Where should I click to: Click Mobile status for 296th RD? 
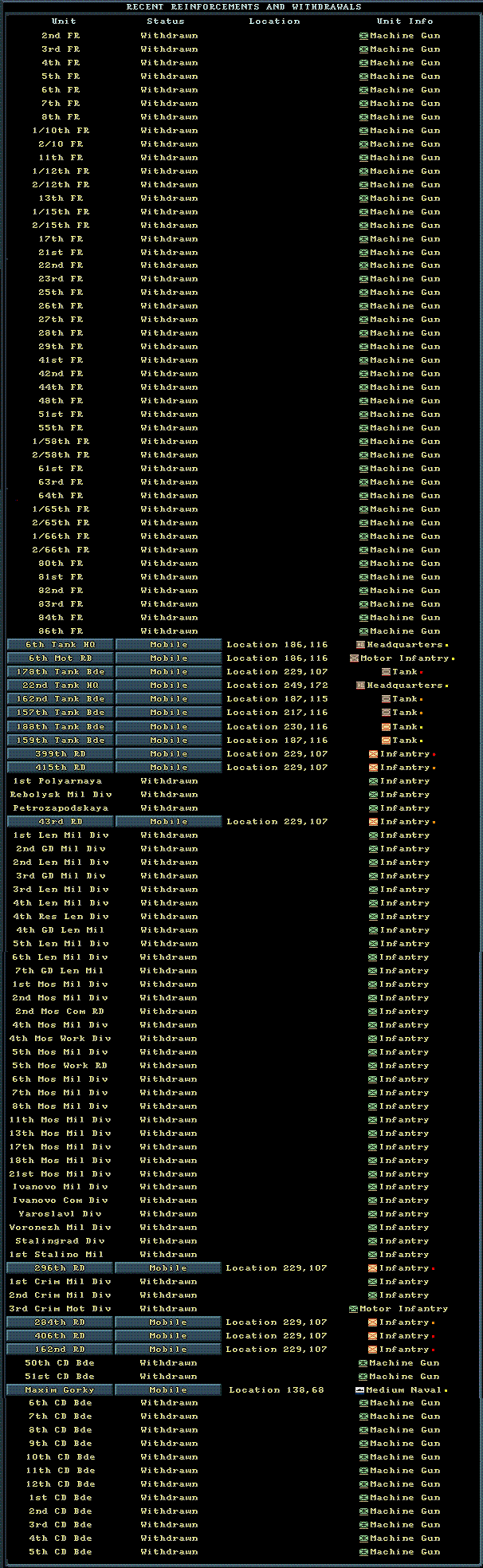(169, 1268)
